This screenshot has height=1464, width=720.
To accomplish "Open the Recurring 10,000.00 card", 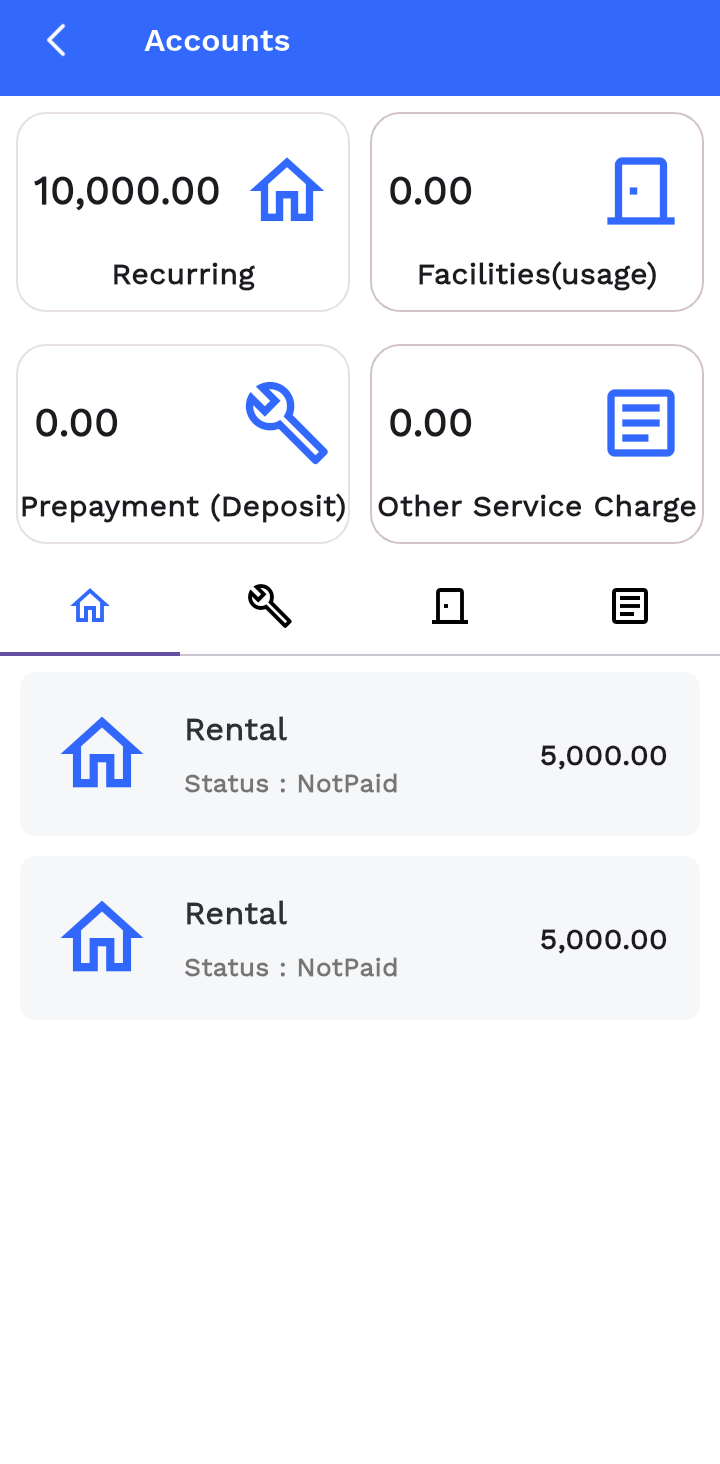I will [x=183, y=212].
